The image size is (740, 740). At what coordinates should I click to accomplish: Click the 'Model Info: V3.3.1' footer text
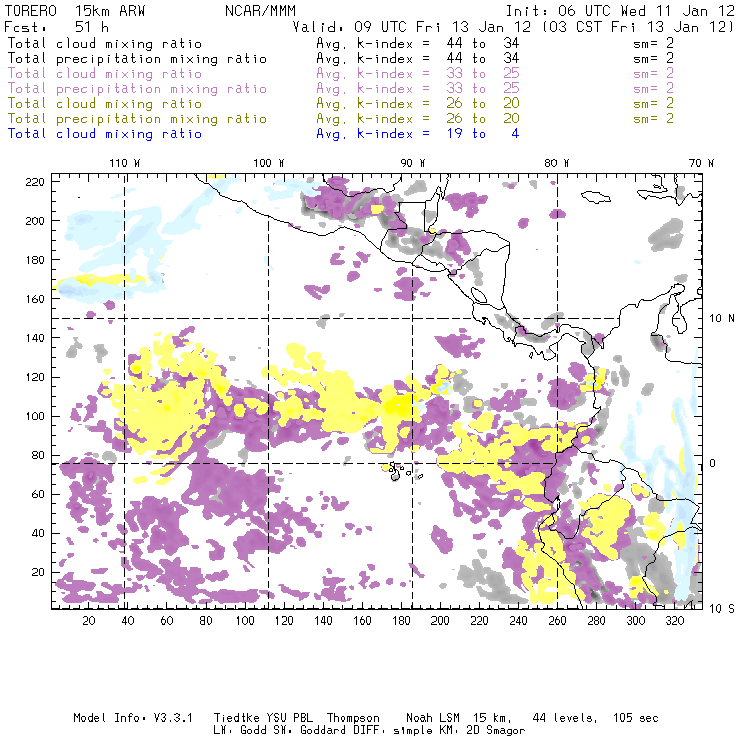point(133,718)
